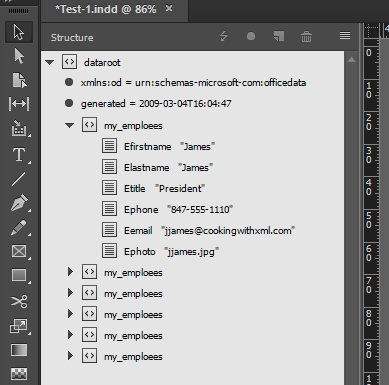This screenshot has width=389, height=385.
Task: Select the Type tool
Action: coord(19,155)
